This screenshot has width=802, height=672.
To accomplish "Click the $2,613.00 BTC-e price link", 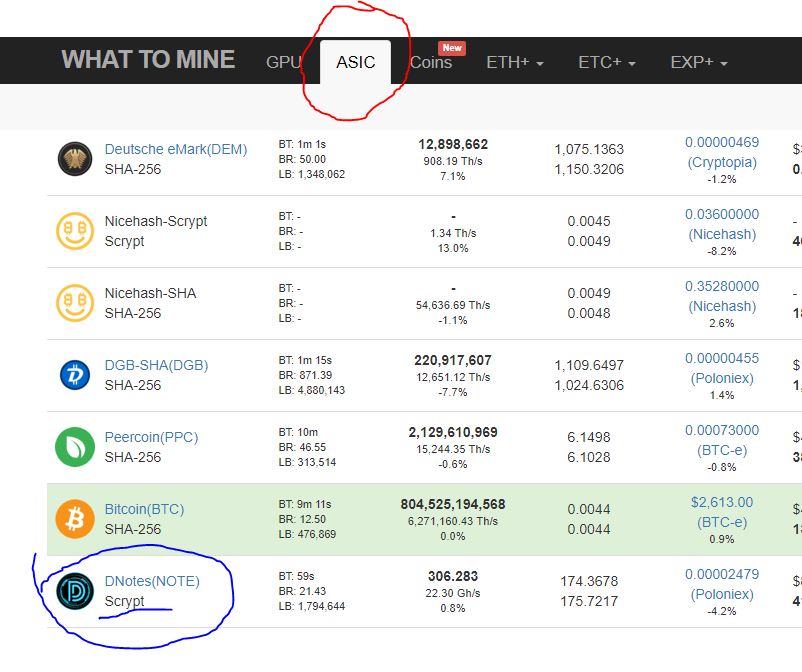I will (x=722, y=512).
